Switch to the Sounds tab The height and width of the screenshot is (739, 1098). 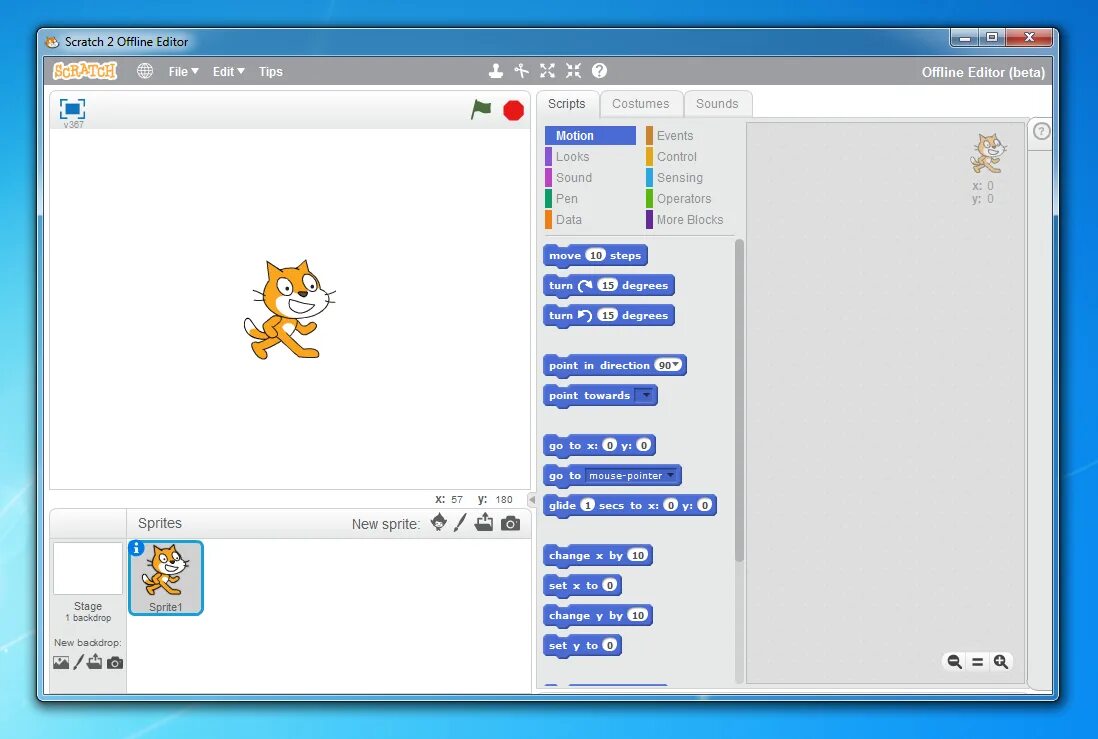[x=717, y=104]
